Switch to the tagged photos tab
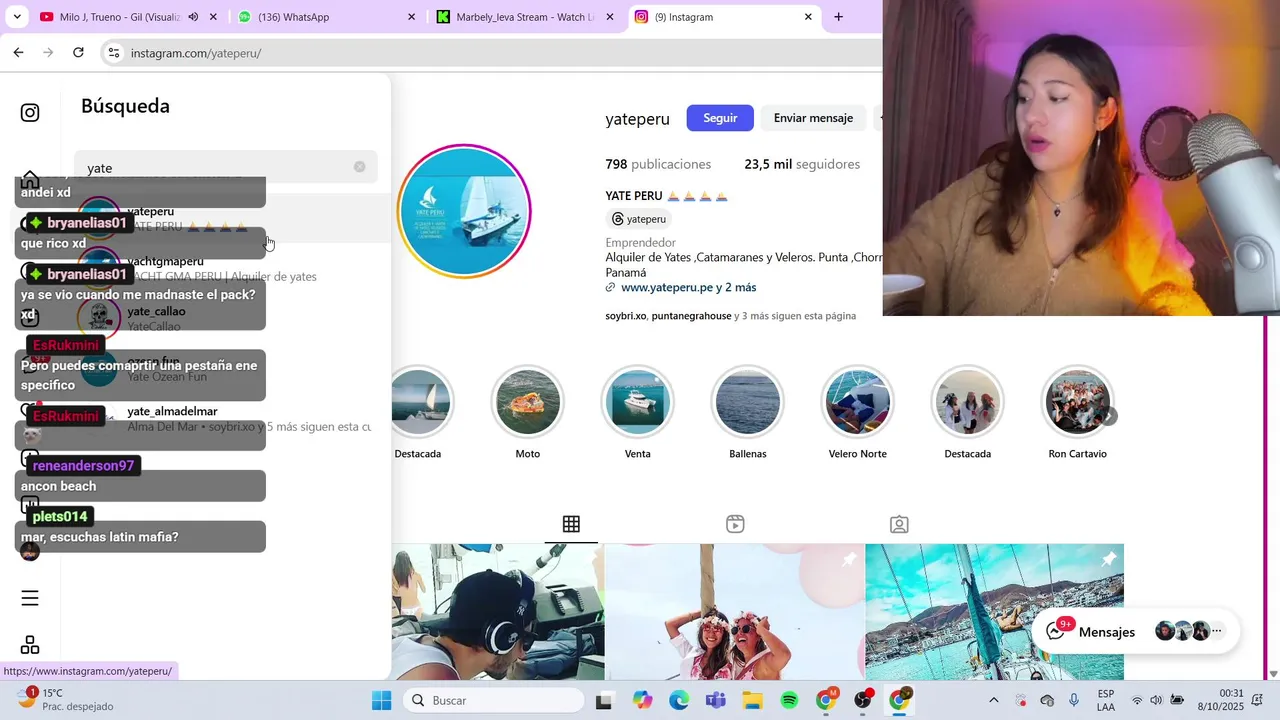1280x720 pixels. pos(899,524)
